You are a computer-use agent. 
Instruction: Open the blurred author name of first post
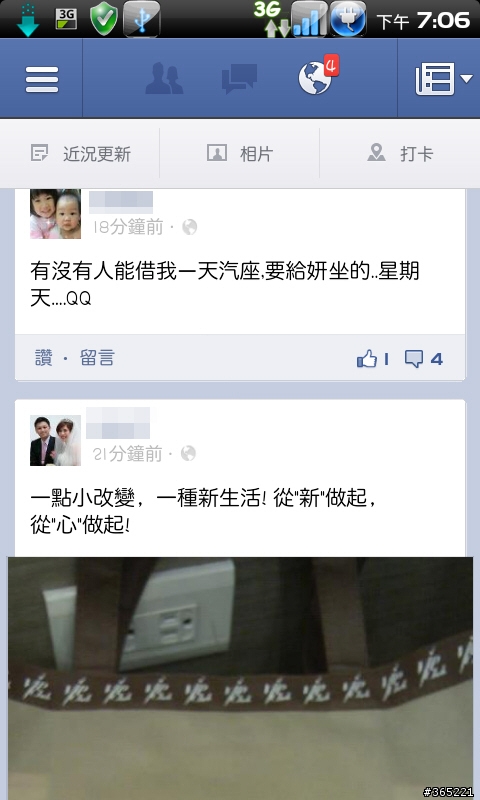121,202
